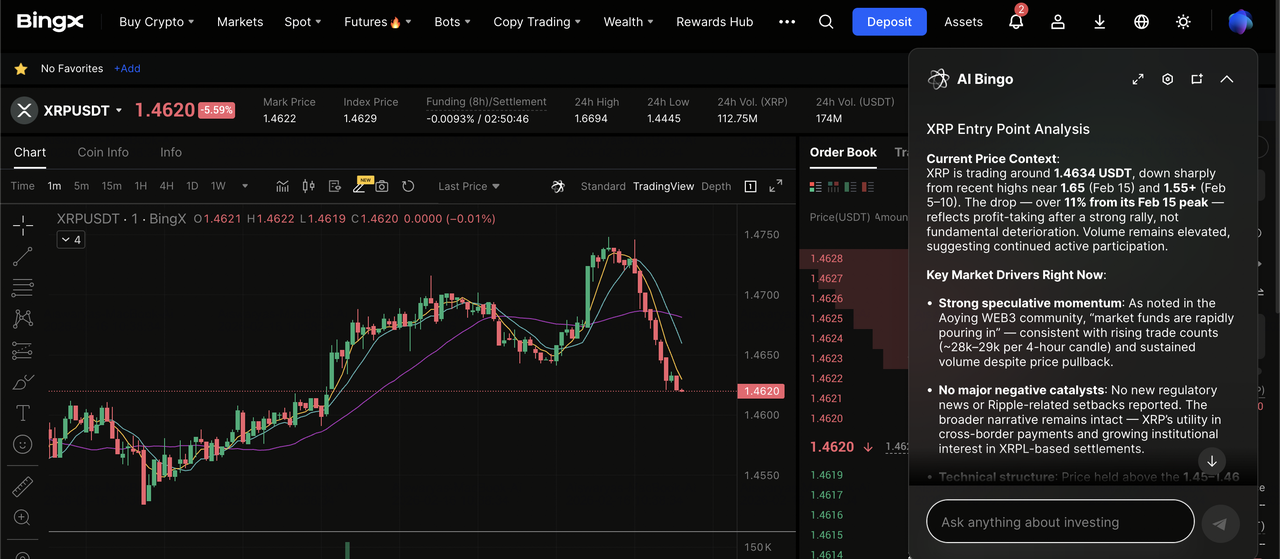Open the chart indicators icon

click(283, 186)
